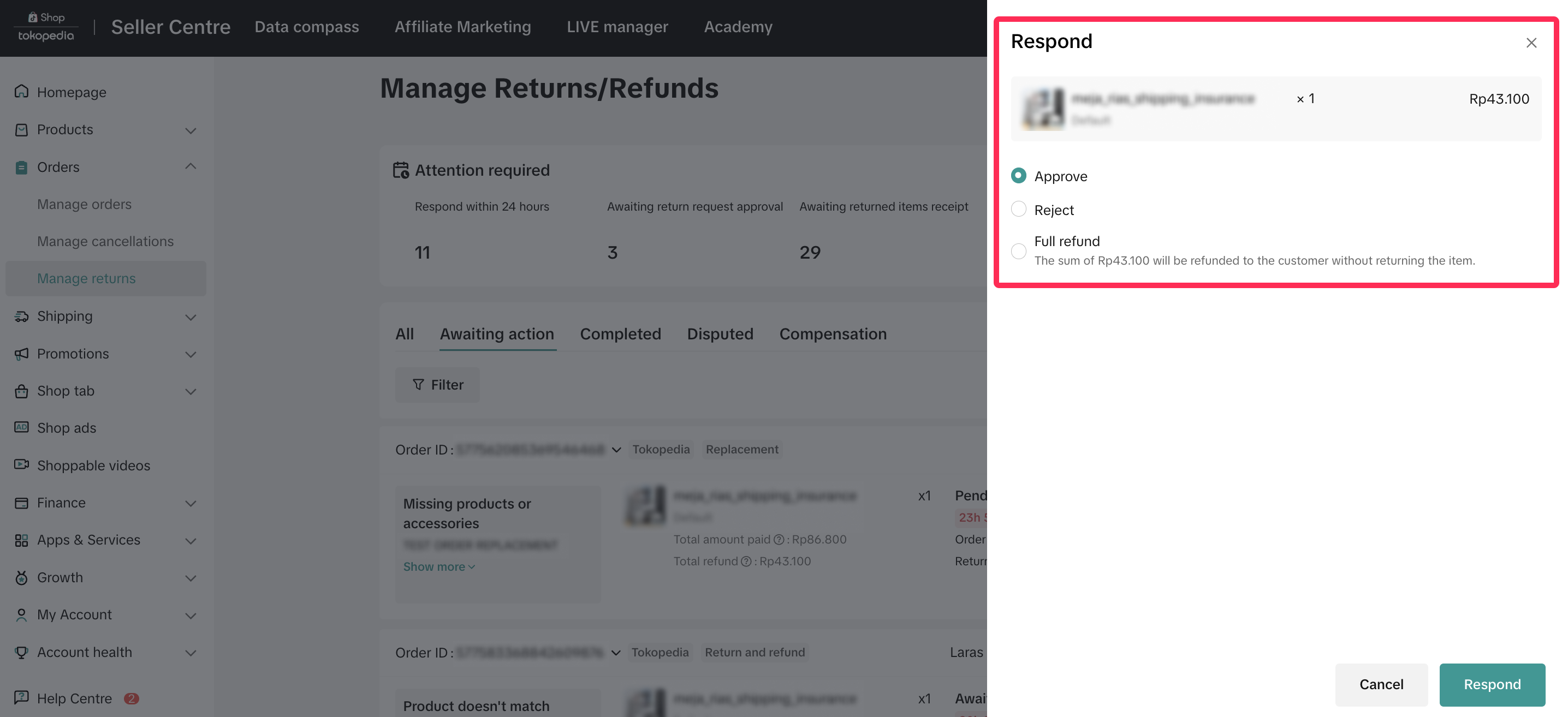Click the Account health trophy icon

point(21,652)
